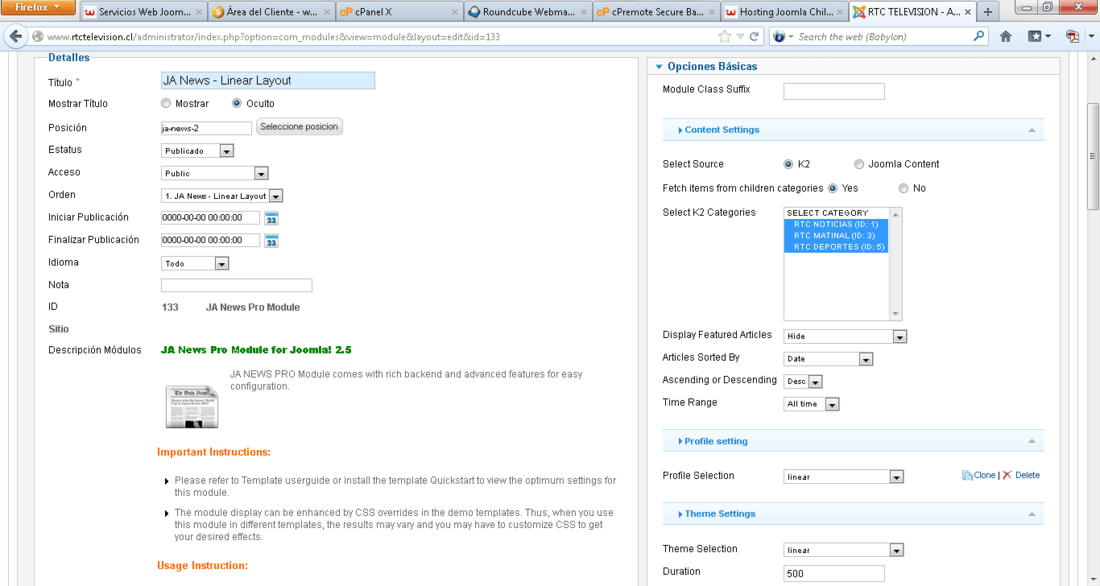This screenshot has height=586, width=1100.
Task: Close the Servicios Web Joomla tab
Action: click(x=199, y=12)
